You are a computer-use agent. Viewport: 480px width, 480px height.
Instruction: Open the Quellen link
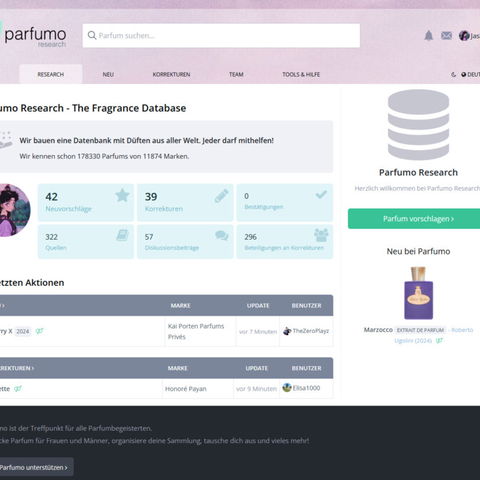(56, 248)
